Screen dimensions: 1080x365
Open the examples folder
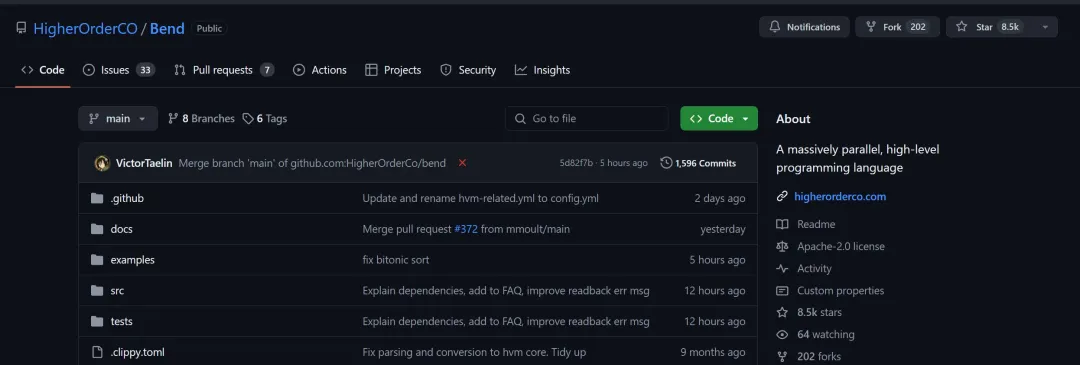pos(132,260)
